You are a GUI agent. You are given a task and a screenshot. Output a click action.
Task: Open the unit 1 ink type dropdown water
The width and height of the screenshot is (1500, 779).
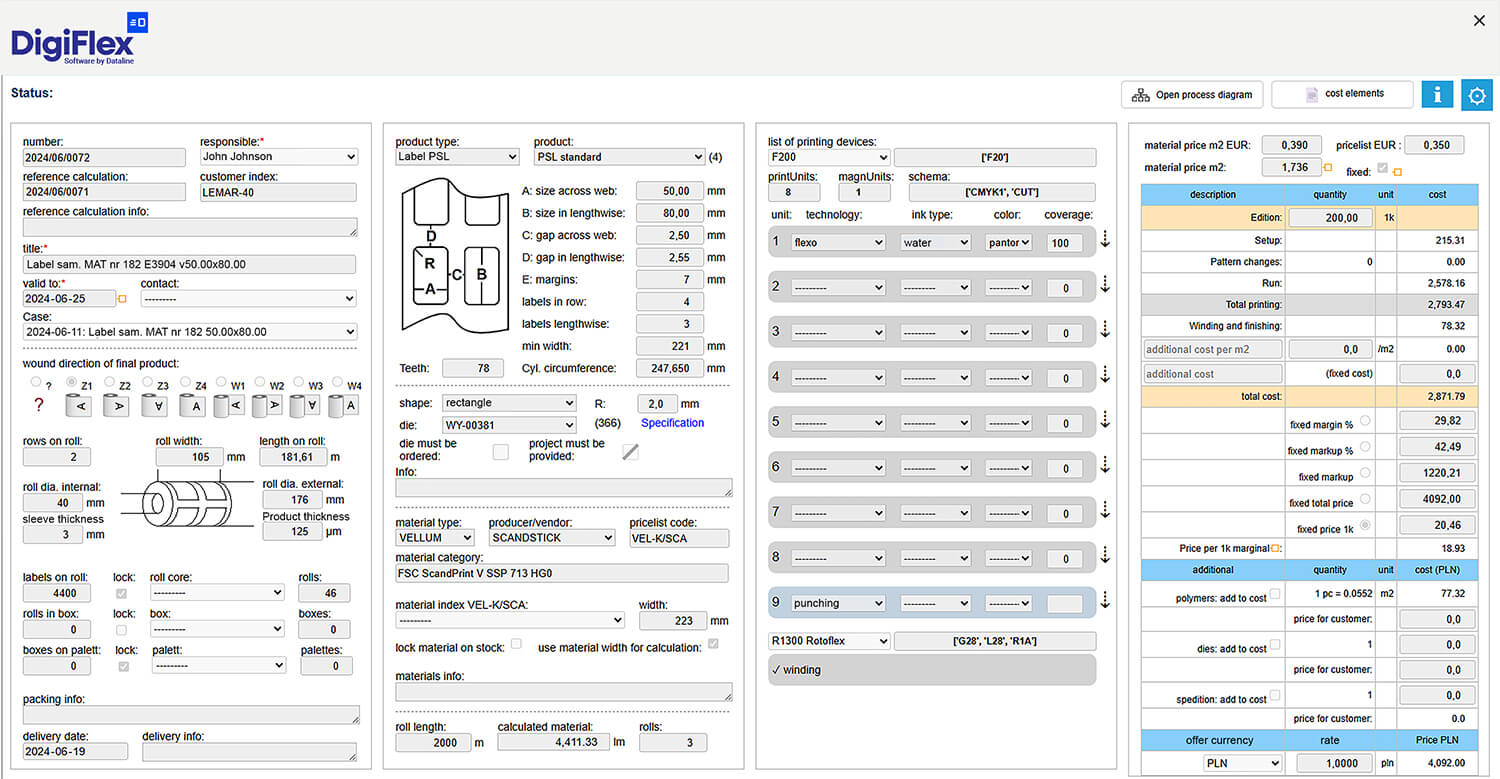(935, 242)
